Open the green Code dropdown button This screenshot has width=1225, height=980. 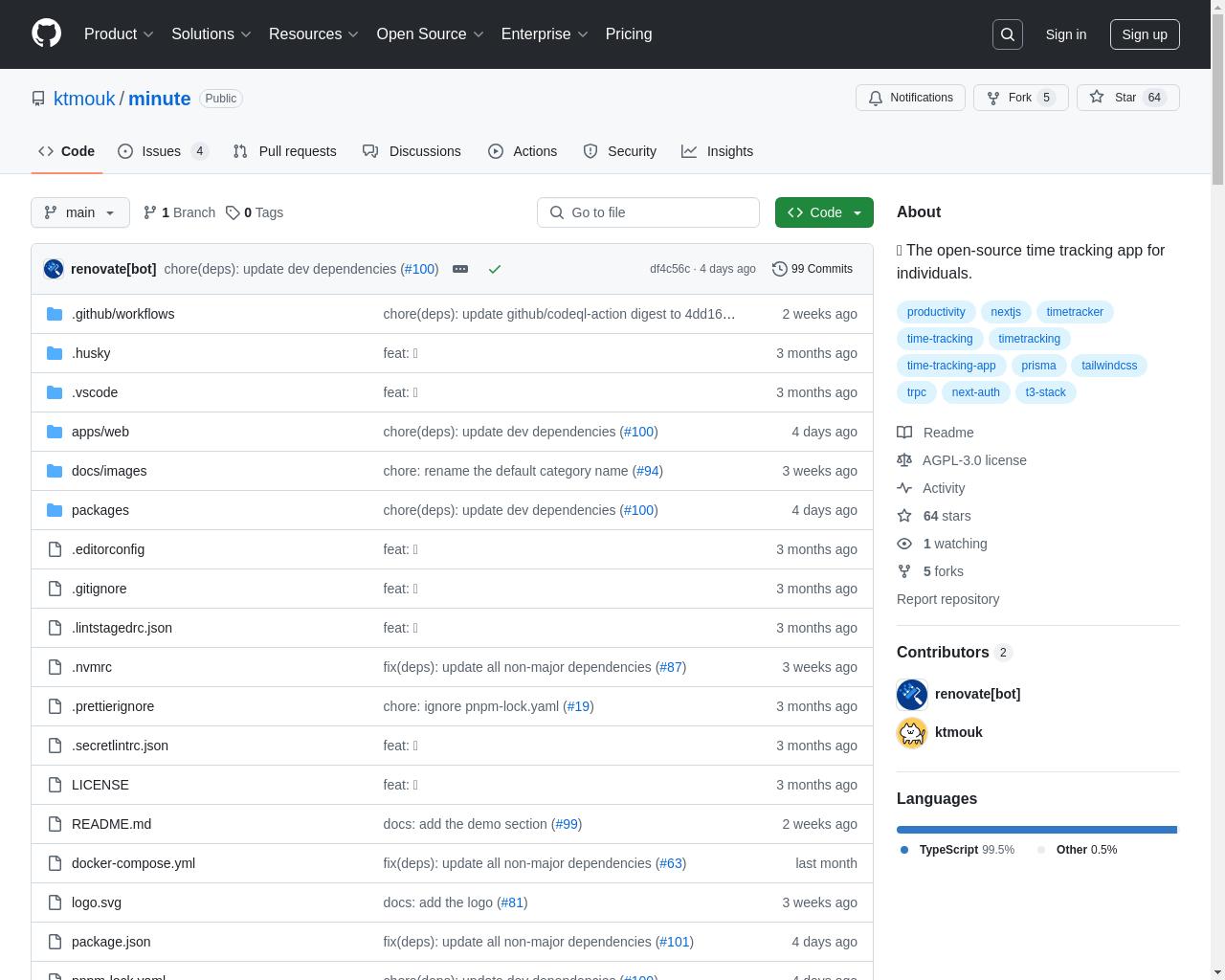(x=824, y=212)
